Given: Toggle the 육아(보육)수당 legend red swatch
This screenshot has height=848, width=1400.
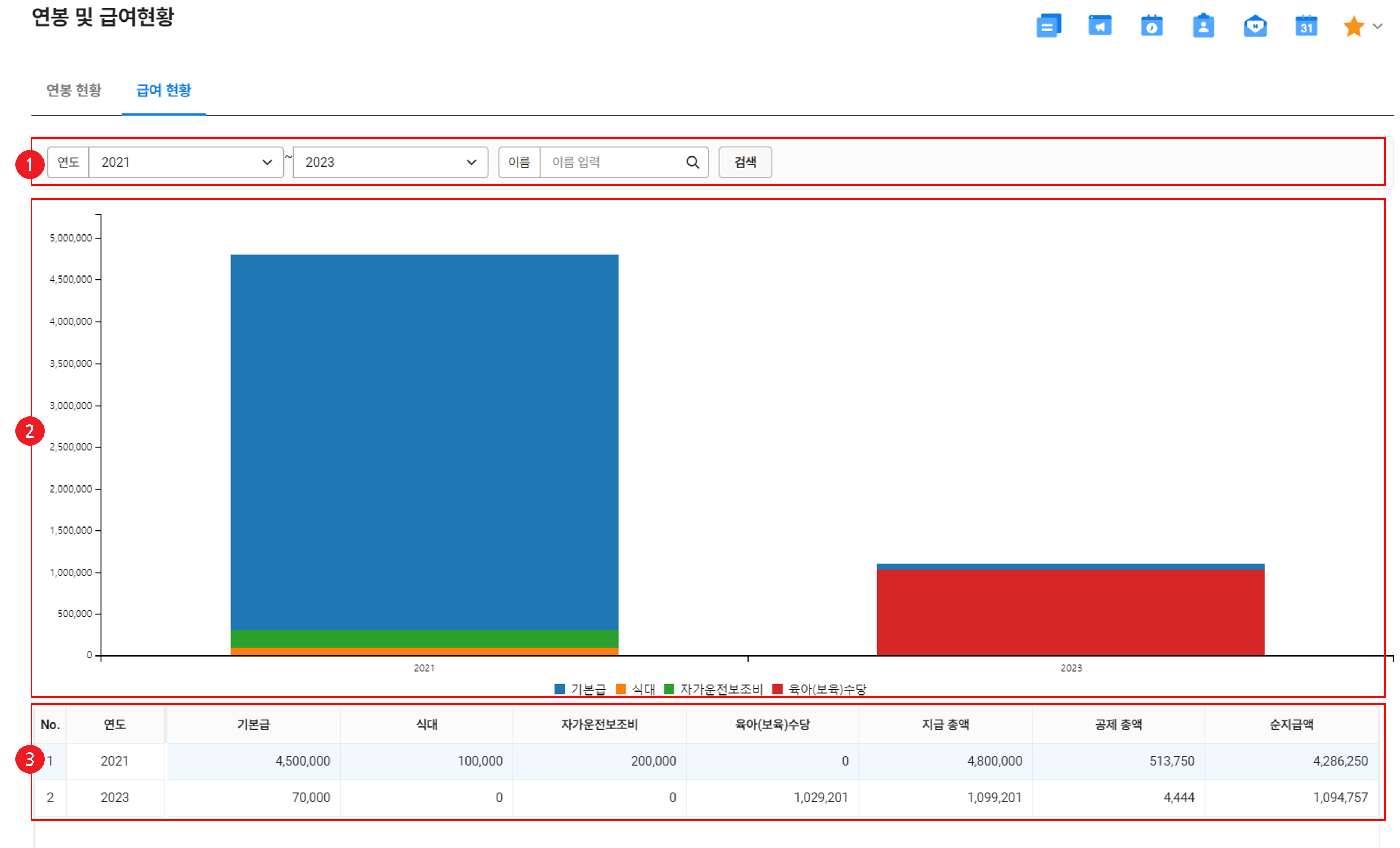Looking at the screenshot, I should click(x=778, y=689).
